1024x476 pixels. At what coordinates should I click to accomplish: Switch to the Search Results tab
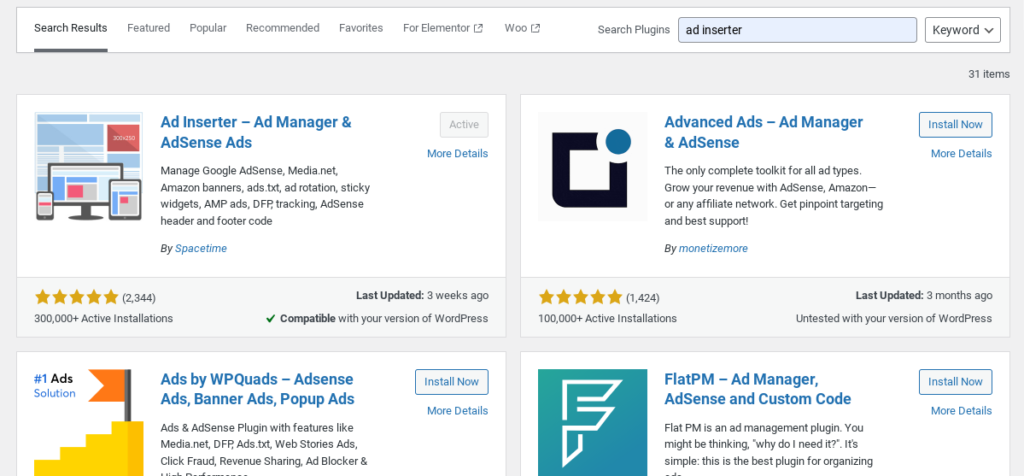[71, 28]
